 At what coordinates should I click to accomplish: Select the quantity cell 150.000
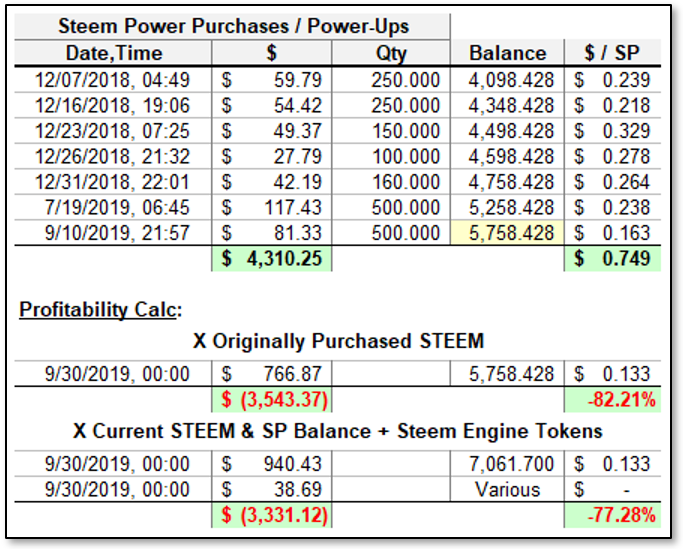(x=391, y=131)
